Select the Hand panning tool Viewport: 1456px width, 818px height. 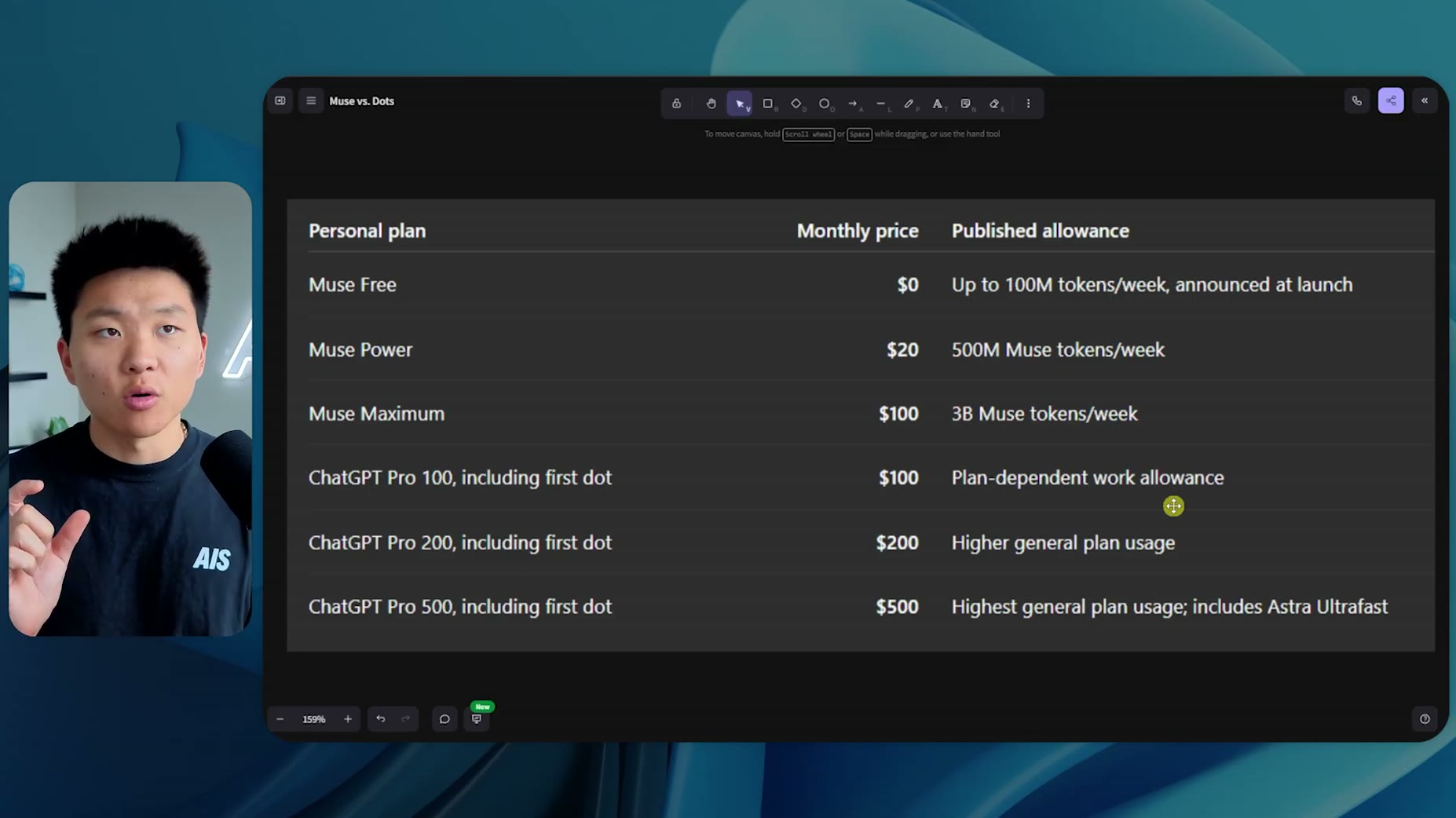click(711, 104)
